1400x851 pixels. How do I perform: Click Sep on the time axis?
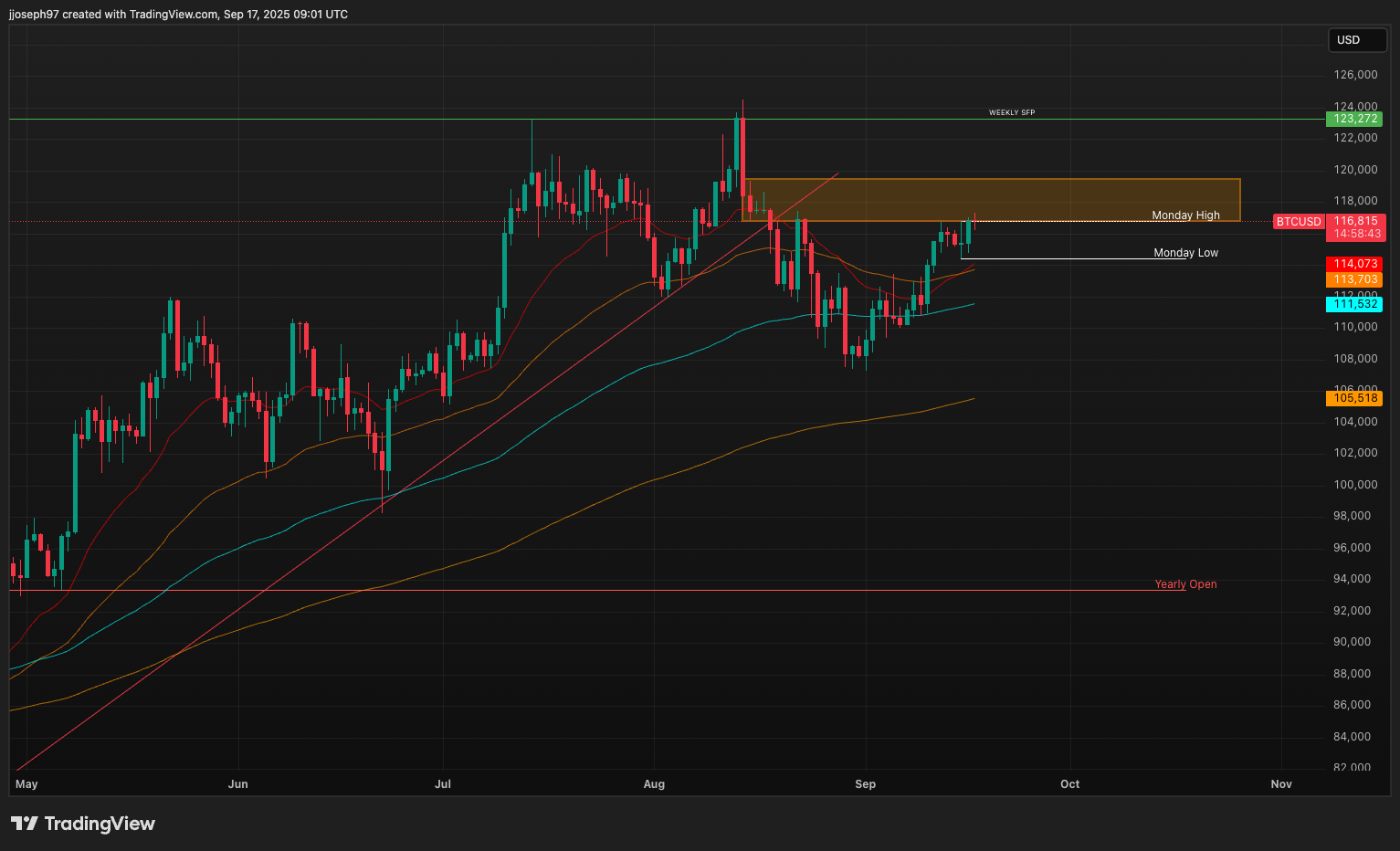(x=865, y=783)
